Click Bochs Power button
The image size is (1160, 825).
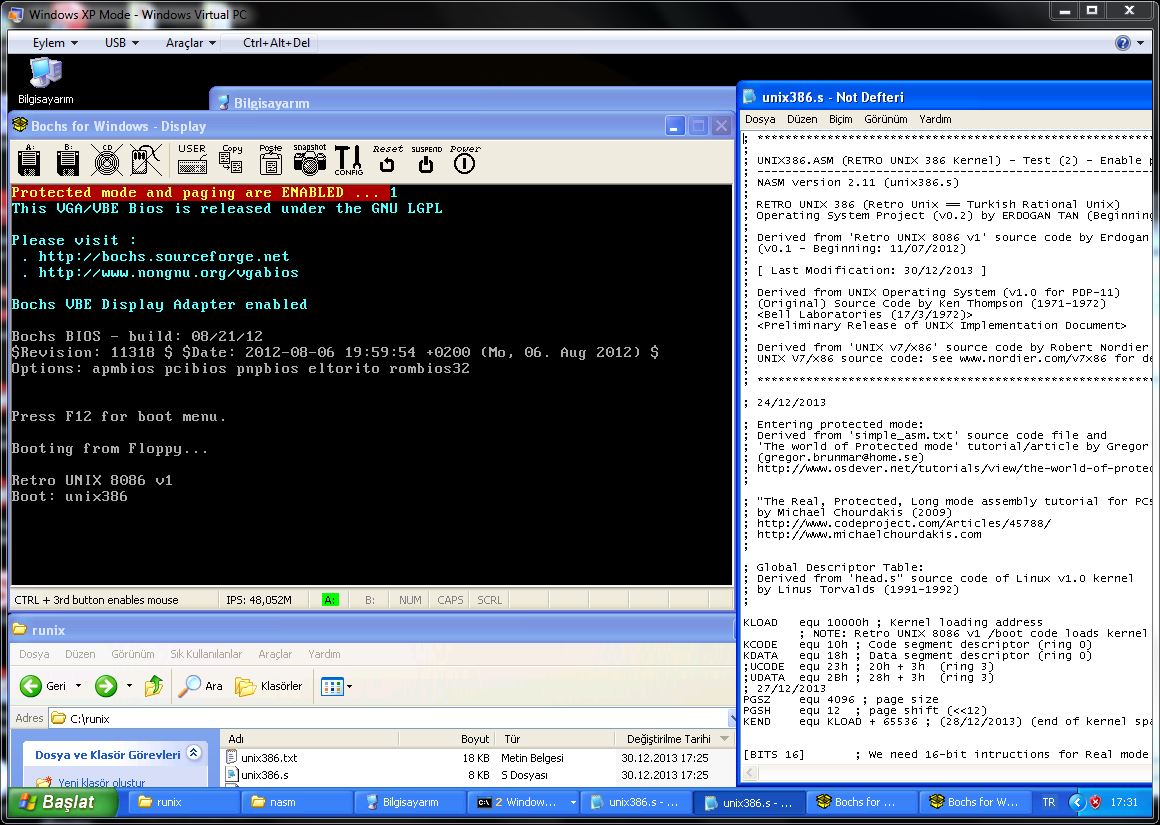click(465, 160)
